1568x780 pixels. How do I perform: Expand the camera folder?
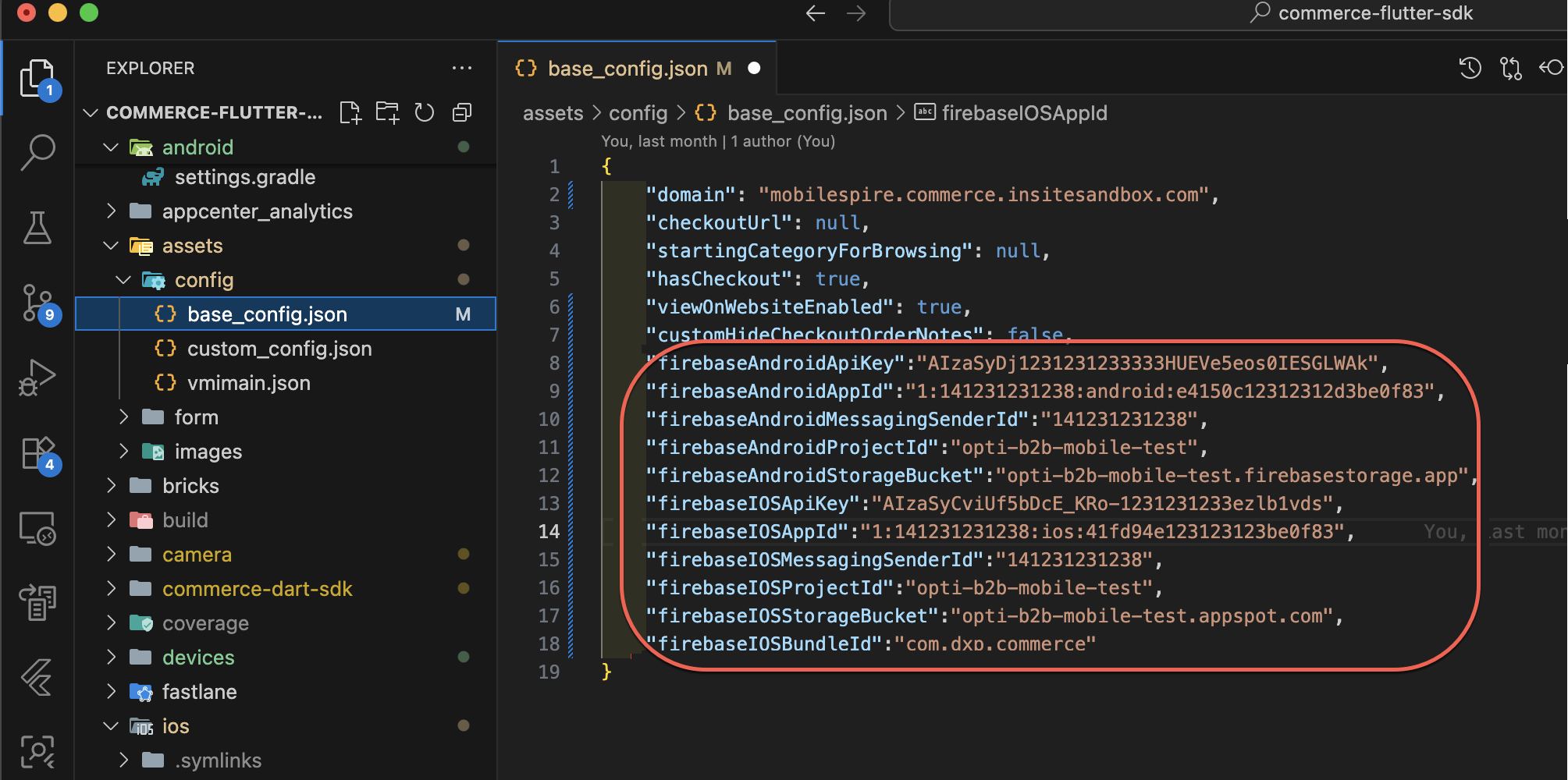click(111, 555)
